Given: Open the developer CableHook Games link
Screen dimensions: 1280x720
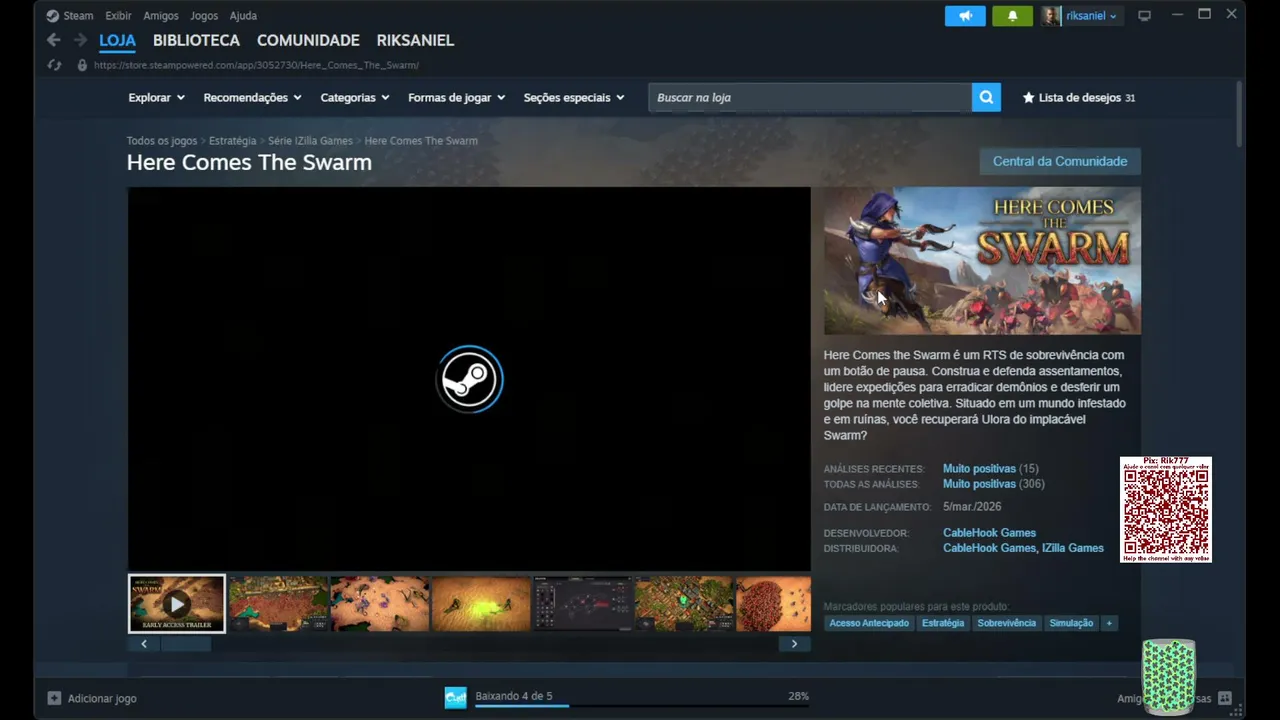Looking at the screenshot, I should coord(989,533).
